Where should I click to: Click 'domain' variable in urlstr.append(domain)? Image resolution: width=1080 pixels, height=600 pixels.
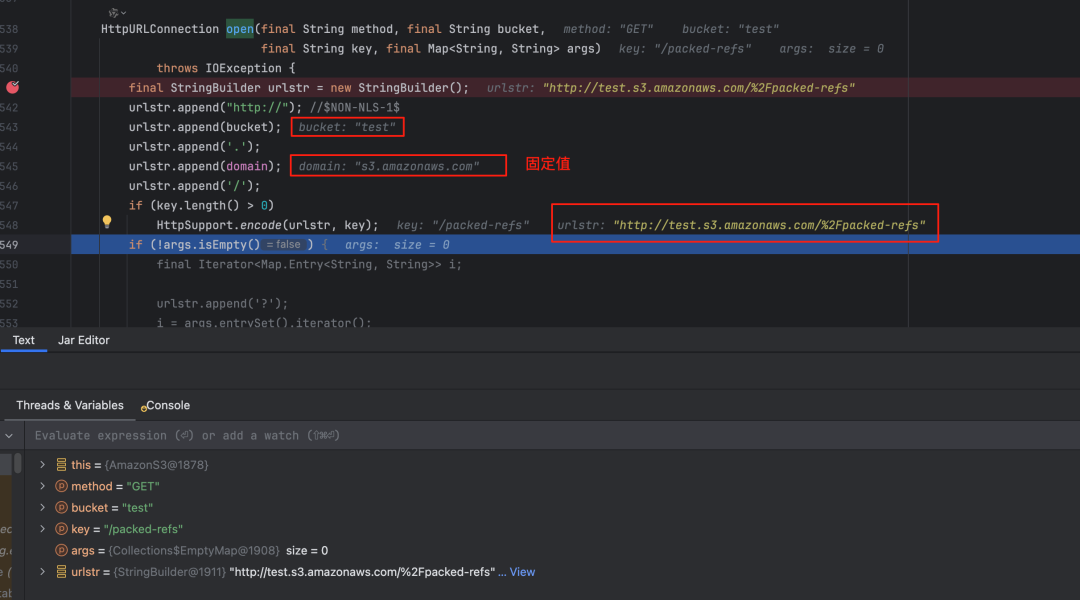click(247, 166)
